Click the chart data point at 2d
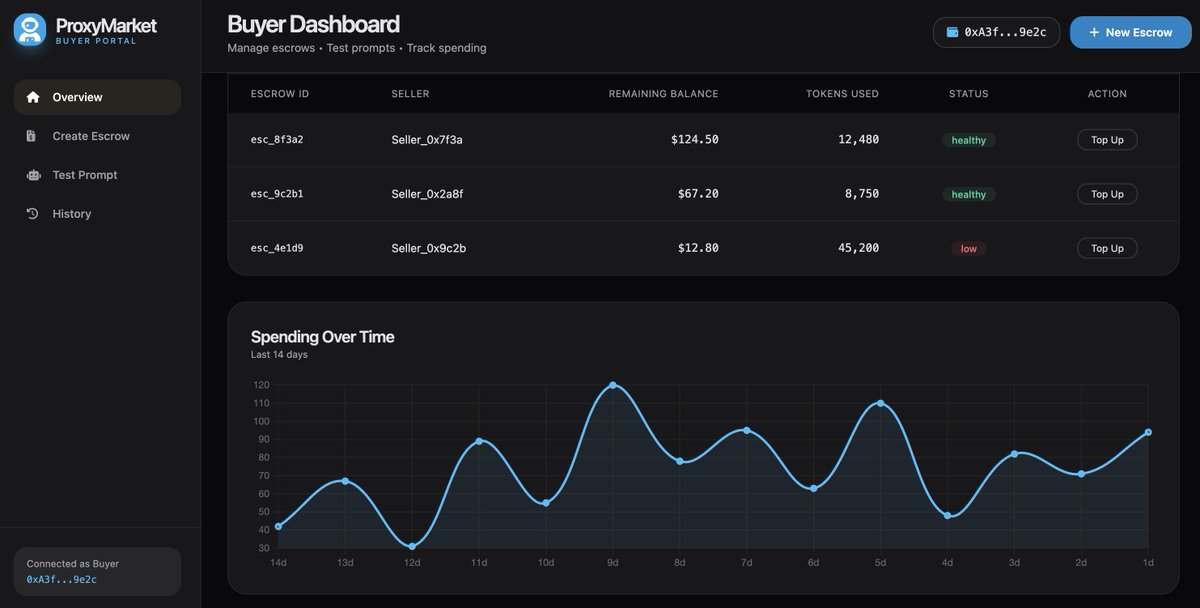 point(1081,473)
